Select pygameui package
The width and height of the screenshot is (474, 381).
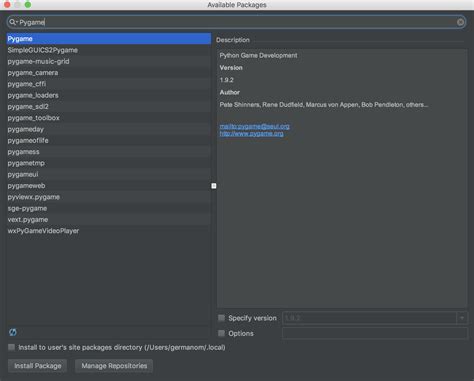(x=109, y=174)
